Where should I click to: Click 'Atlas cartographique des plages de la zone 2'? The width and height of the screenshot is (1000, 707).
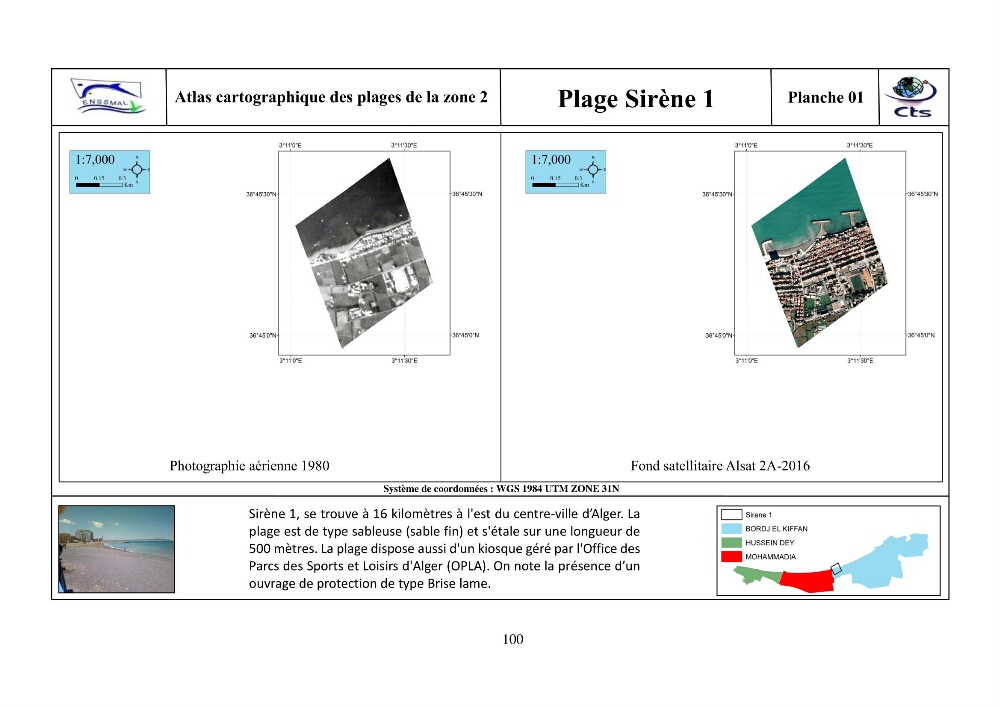[x=332, y=97]
